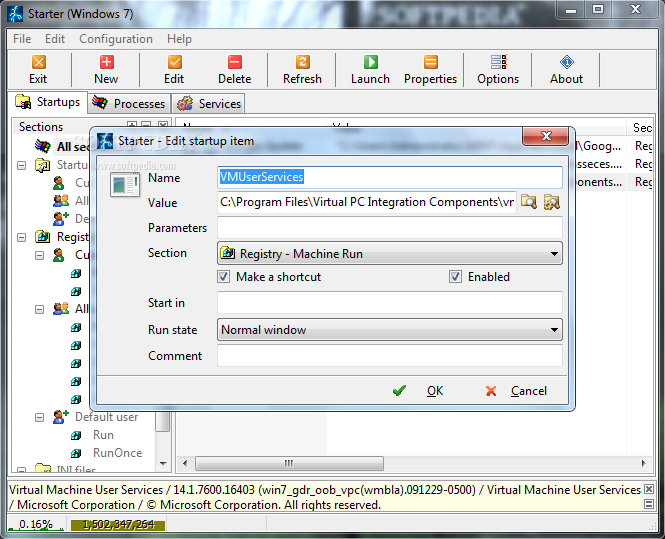
Task: Click the memory usage bar in status bar
Action: 118,525
